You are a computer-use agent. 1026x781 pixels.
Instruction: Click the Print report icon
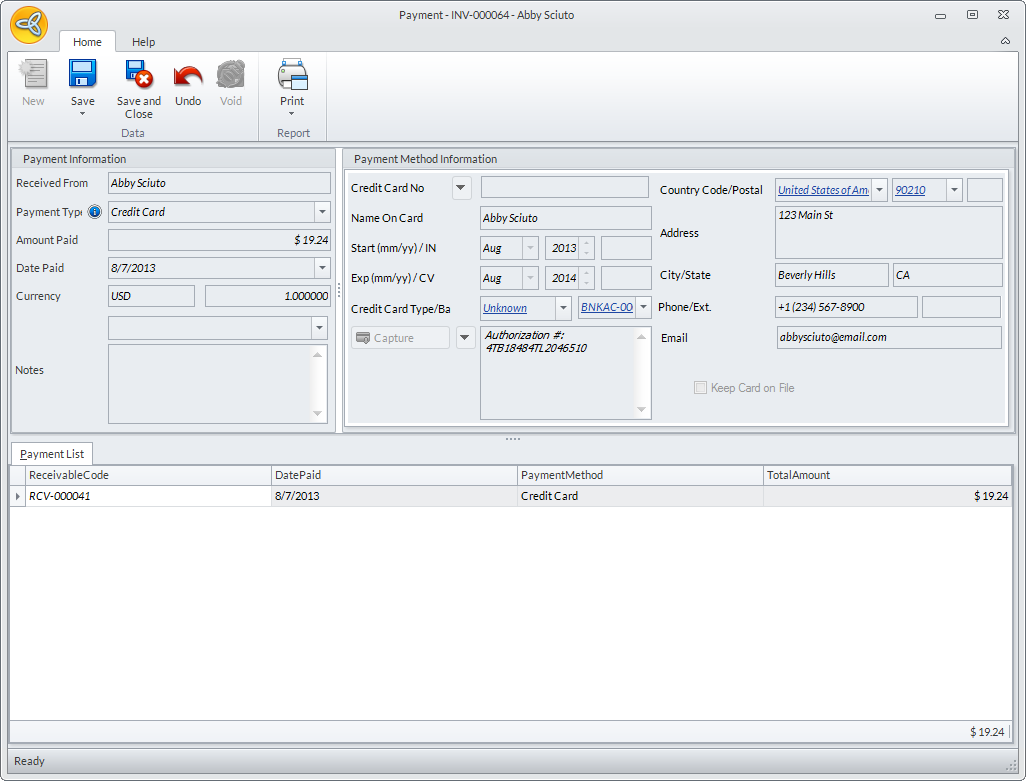click(x=292, y=76)
